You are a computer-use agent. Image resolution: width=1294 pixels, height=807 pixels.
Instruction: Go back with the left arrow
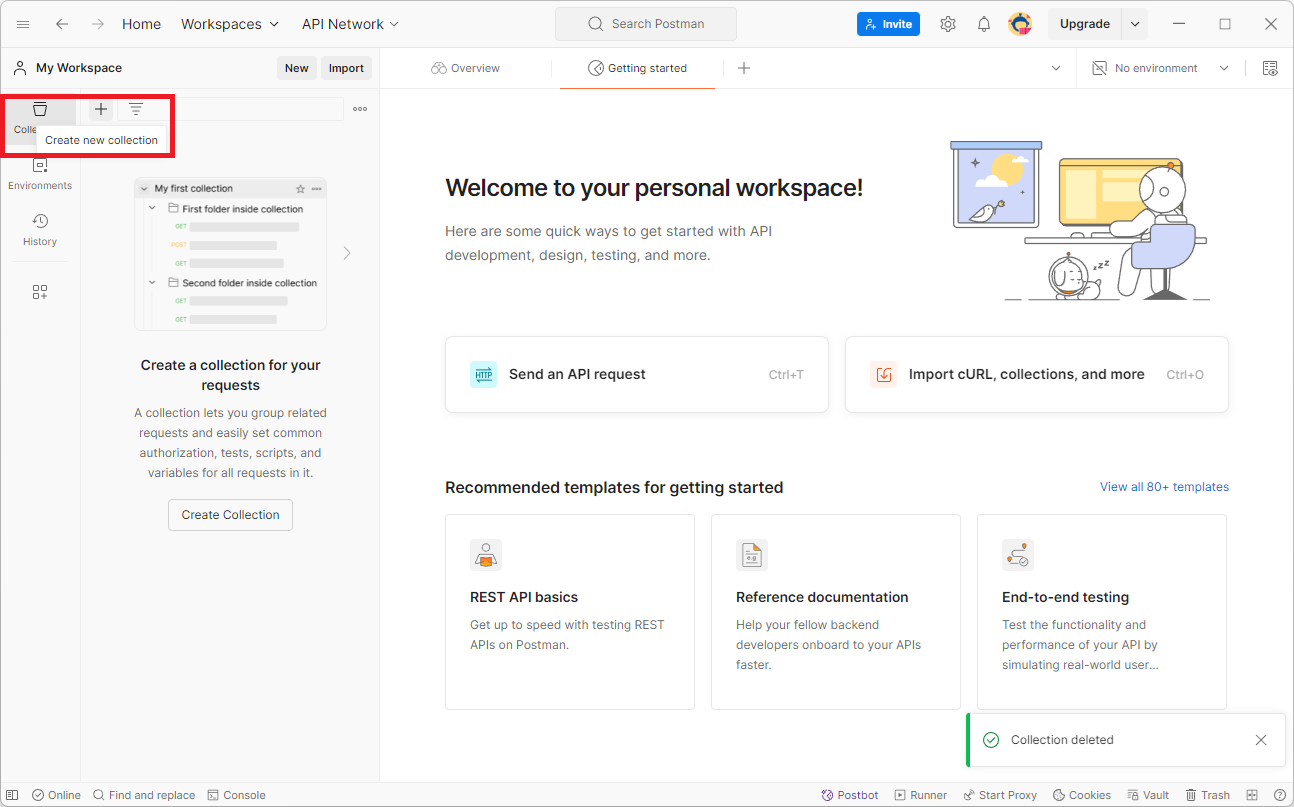[x=62, y=24]
